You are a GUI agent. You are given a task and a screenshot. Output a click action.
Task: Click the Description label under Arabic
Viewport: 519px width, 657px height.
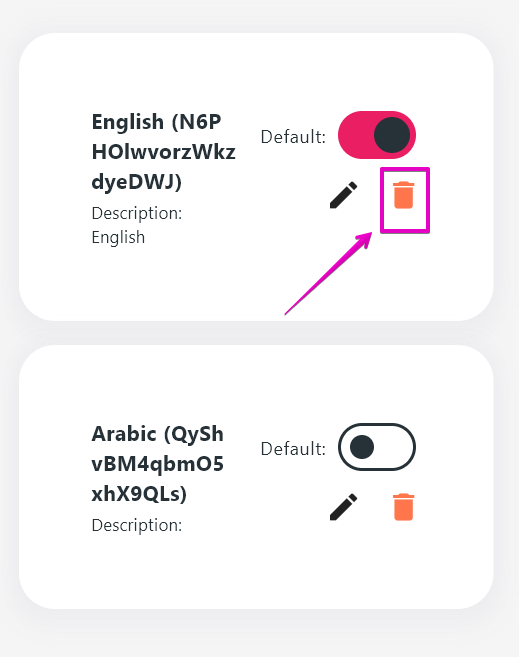click(x=137, y=525)
